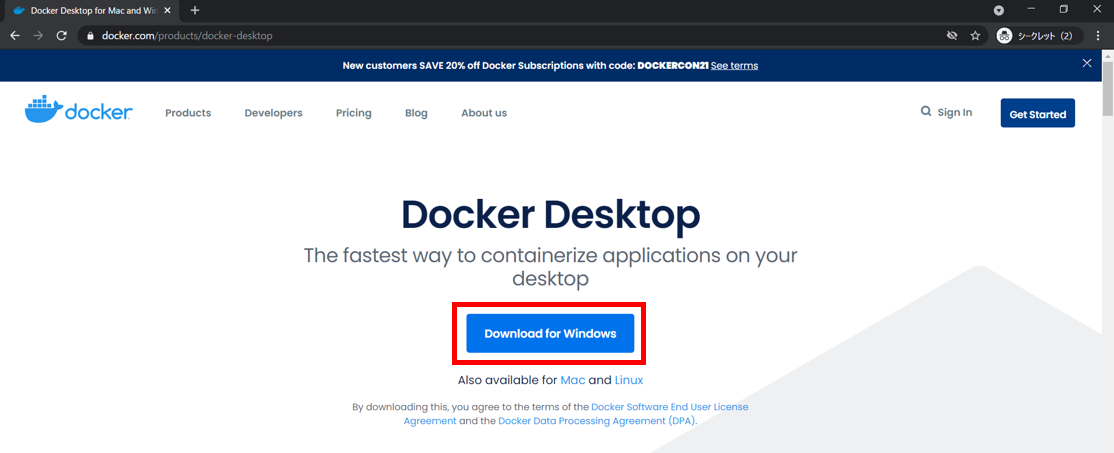Click the padlock site info icon
1114x453 pixels.
[x=90, y=36]
